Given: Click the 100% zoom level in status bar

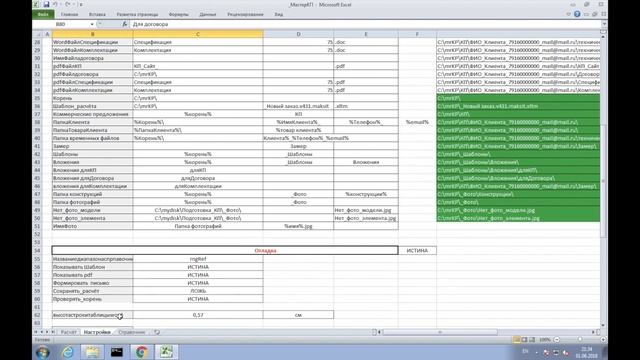Looking at the screenshot, I should (x=545, y=340).
